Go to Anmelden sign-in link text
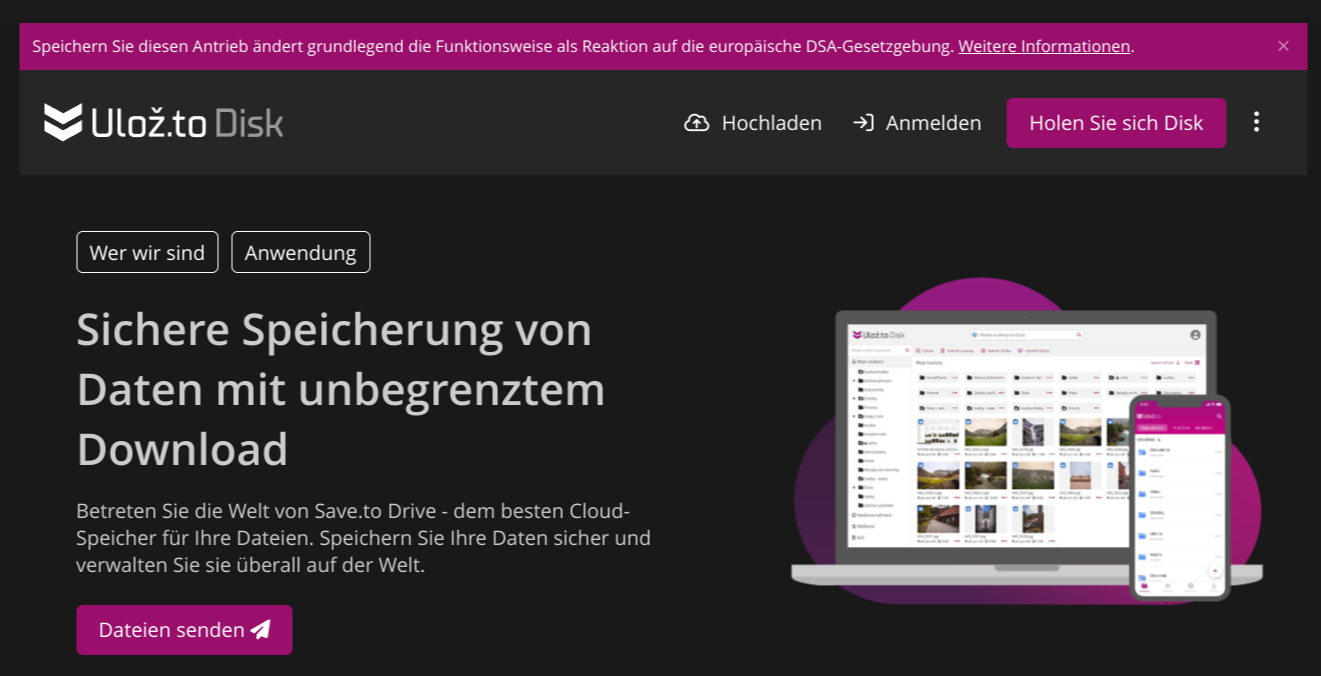Screen dimensions: 1321x676 [x=933, y=123]
